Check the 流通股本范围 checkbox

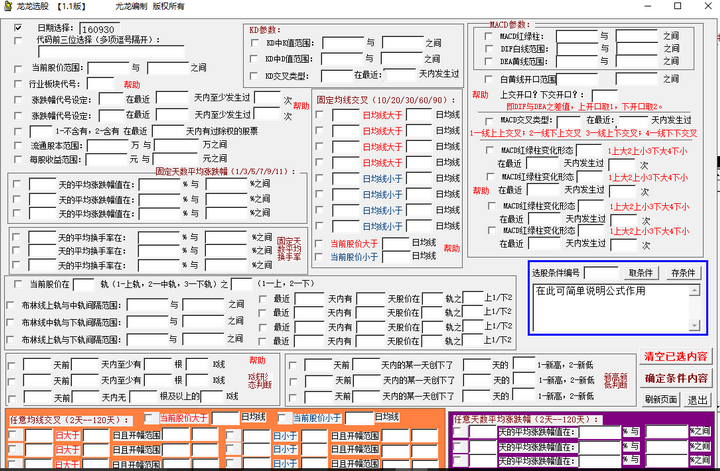[18, 146]
